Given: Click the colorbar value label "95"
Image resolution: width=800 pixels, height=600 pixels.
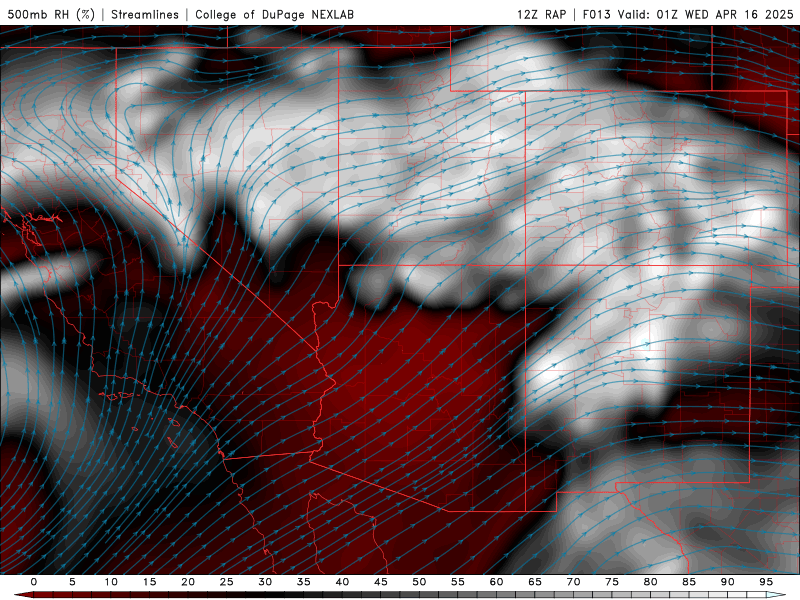Looking at the screenshot, I should [766, 582].
